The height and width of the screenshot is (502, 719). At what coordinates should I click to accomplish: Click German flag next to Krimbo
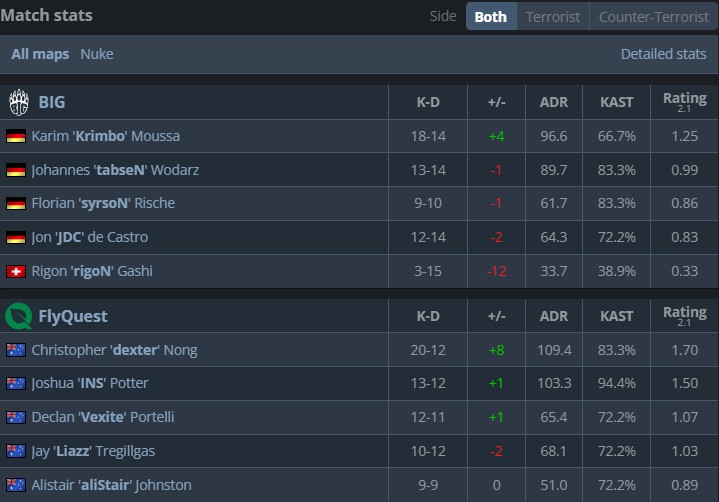(16, 136)
